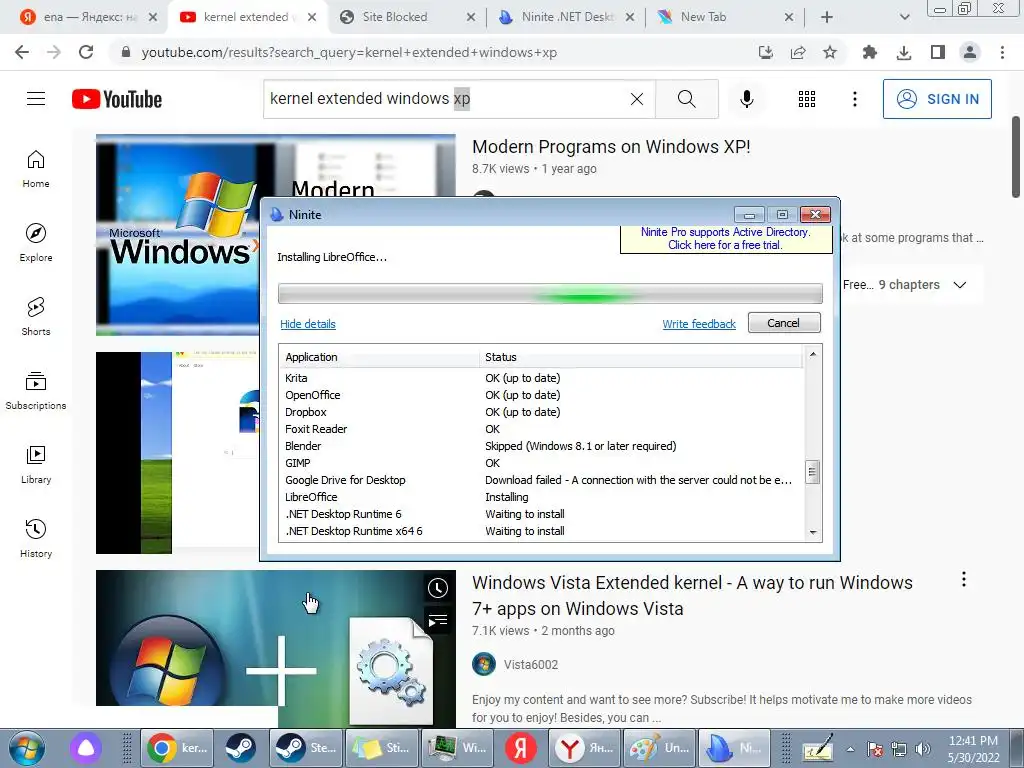Select the Google Drive for Desktop row
Viewport: 1024px width, 768px height.
tap(541, 480)
